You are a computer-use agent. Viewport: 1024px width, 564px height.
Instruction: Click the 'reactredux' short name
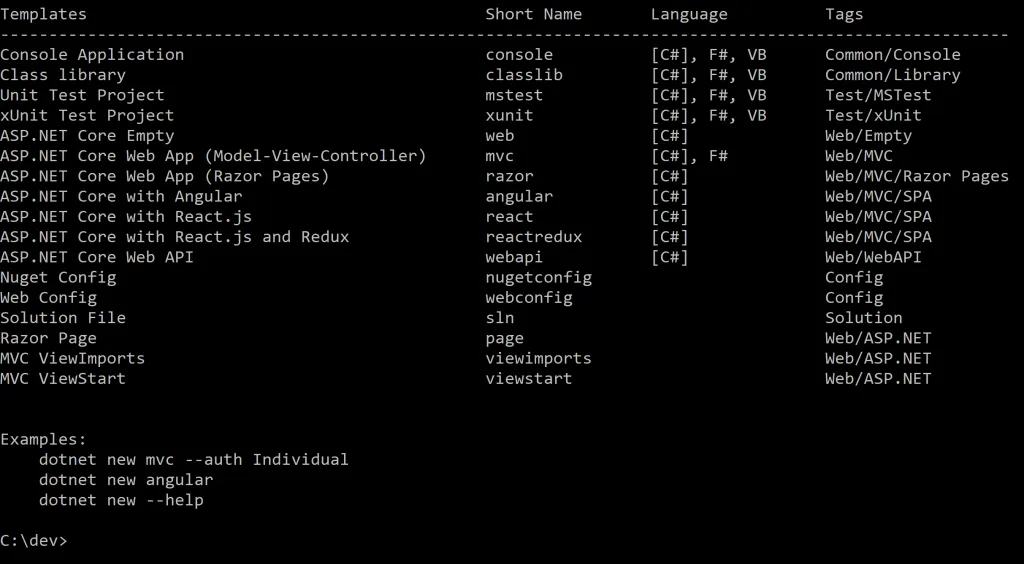point(533,237)
